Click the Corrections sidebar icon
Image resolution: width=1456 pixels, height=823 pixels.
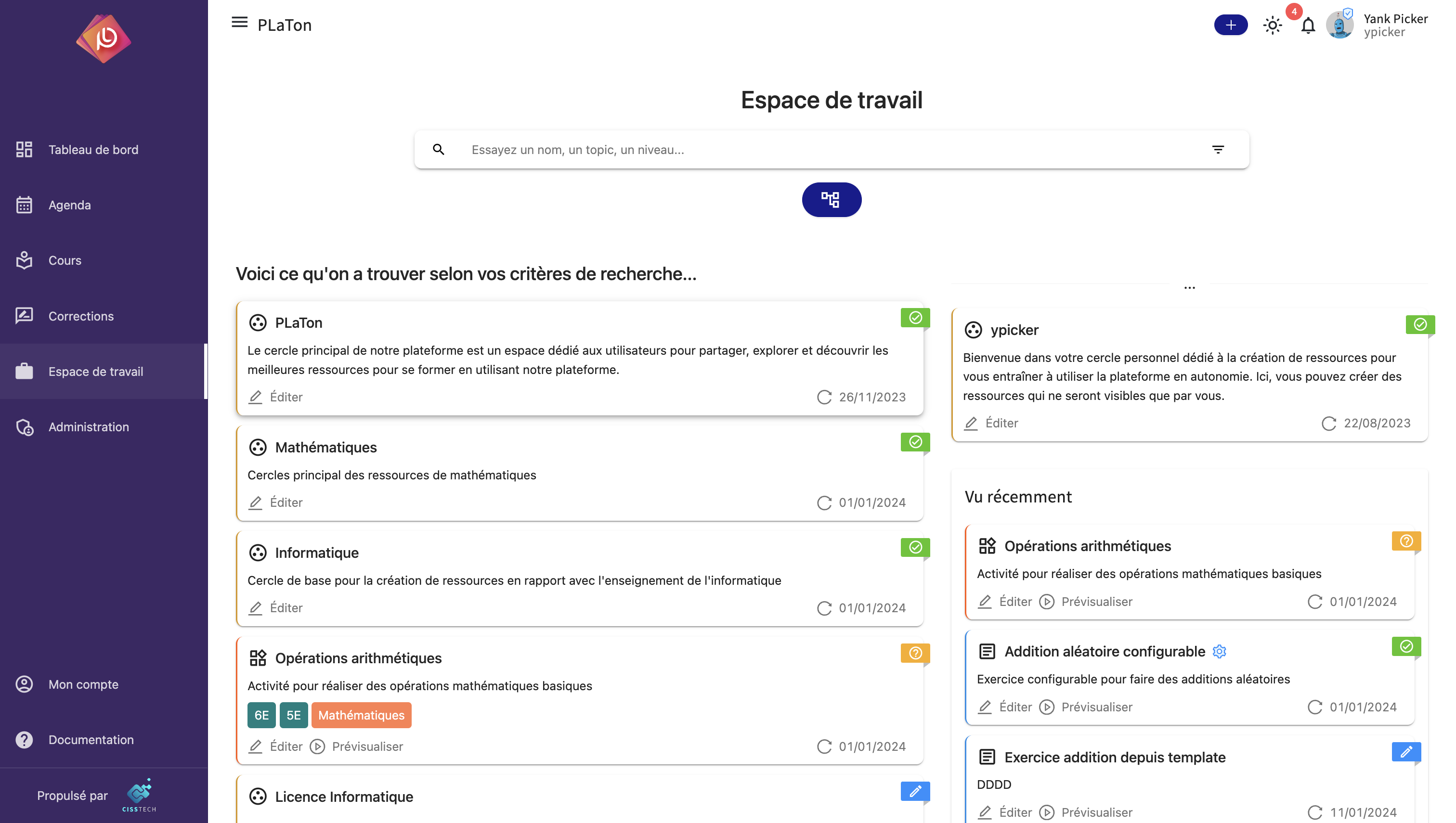24,315
